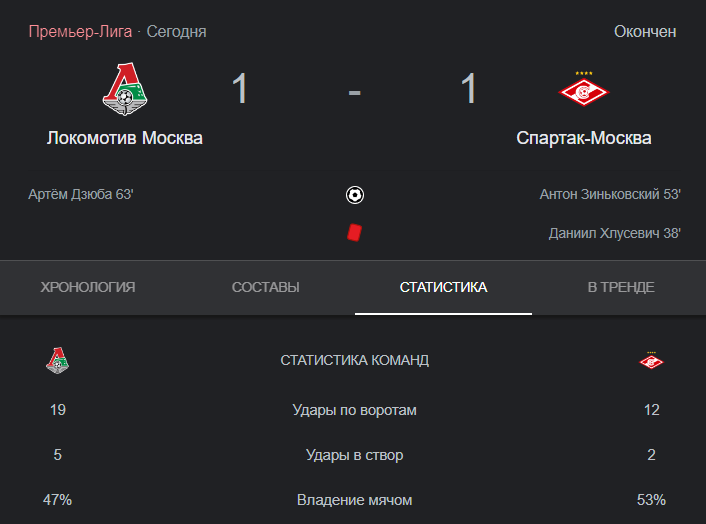Click the Окончен match status text
This screenshot has width=706, height=524.
point(645,32)
